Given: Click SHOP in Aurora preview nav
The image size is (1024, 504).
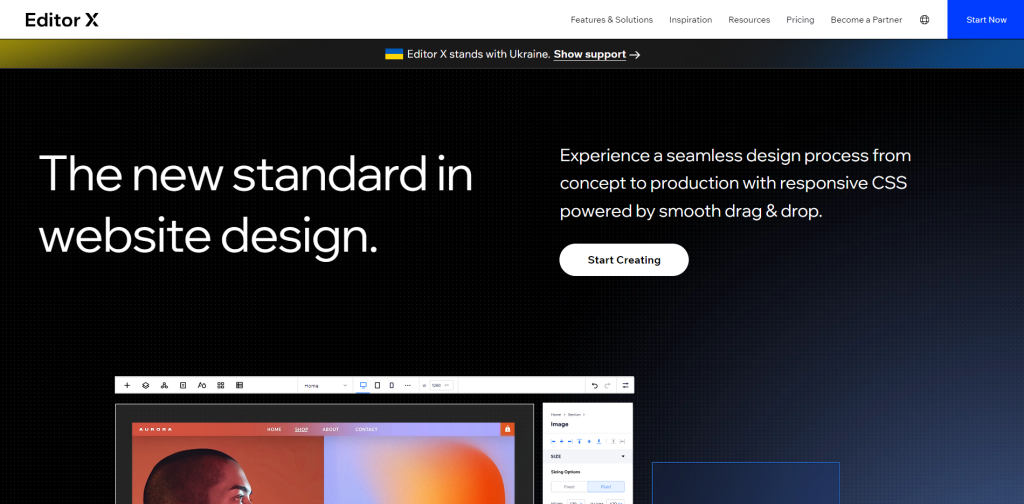Looking at the screenshot, I should (301, 429).
